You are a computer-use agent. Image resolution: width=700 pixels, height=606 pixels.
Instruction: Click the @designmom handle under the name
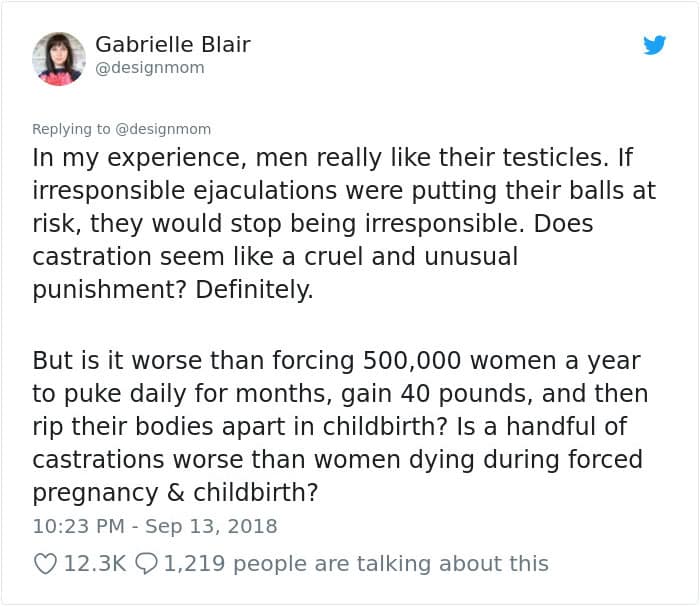point(150,68)
